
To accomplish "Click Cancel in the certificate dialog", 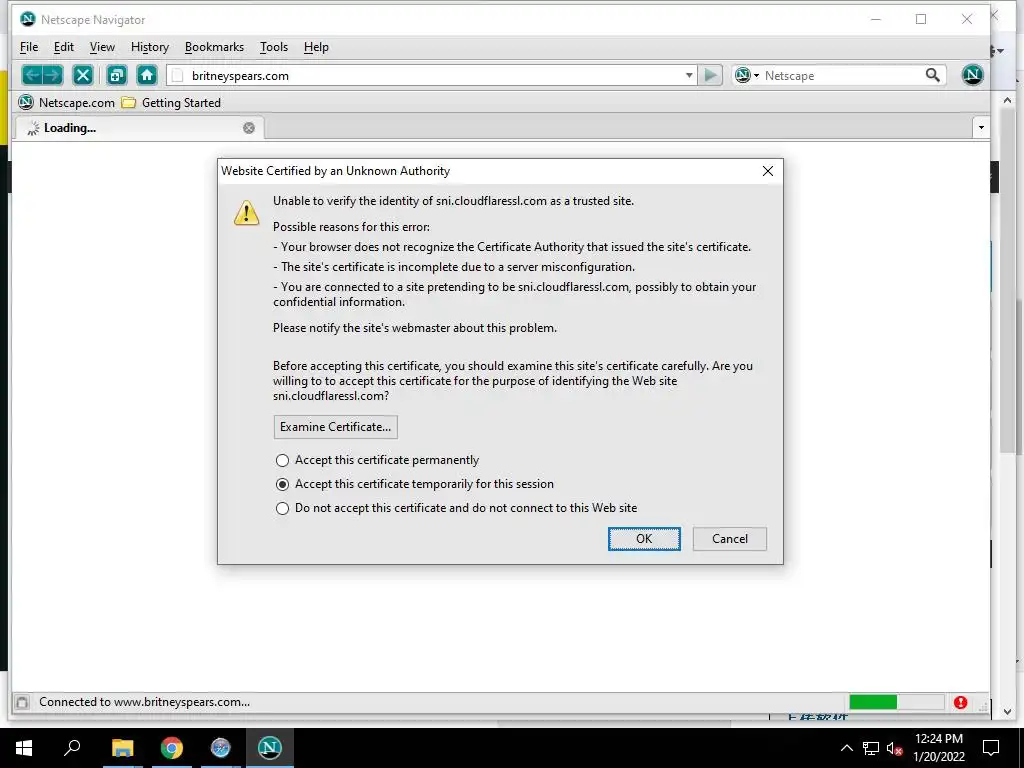I will click(x=729, y=539).
